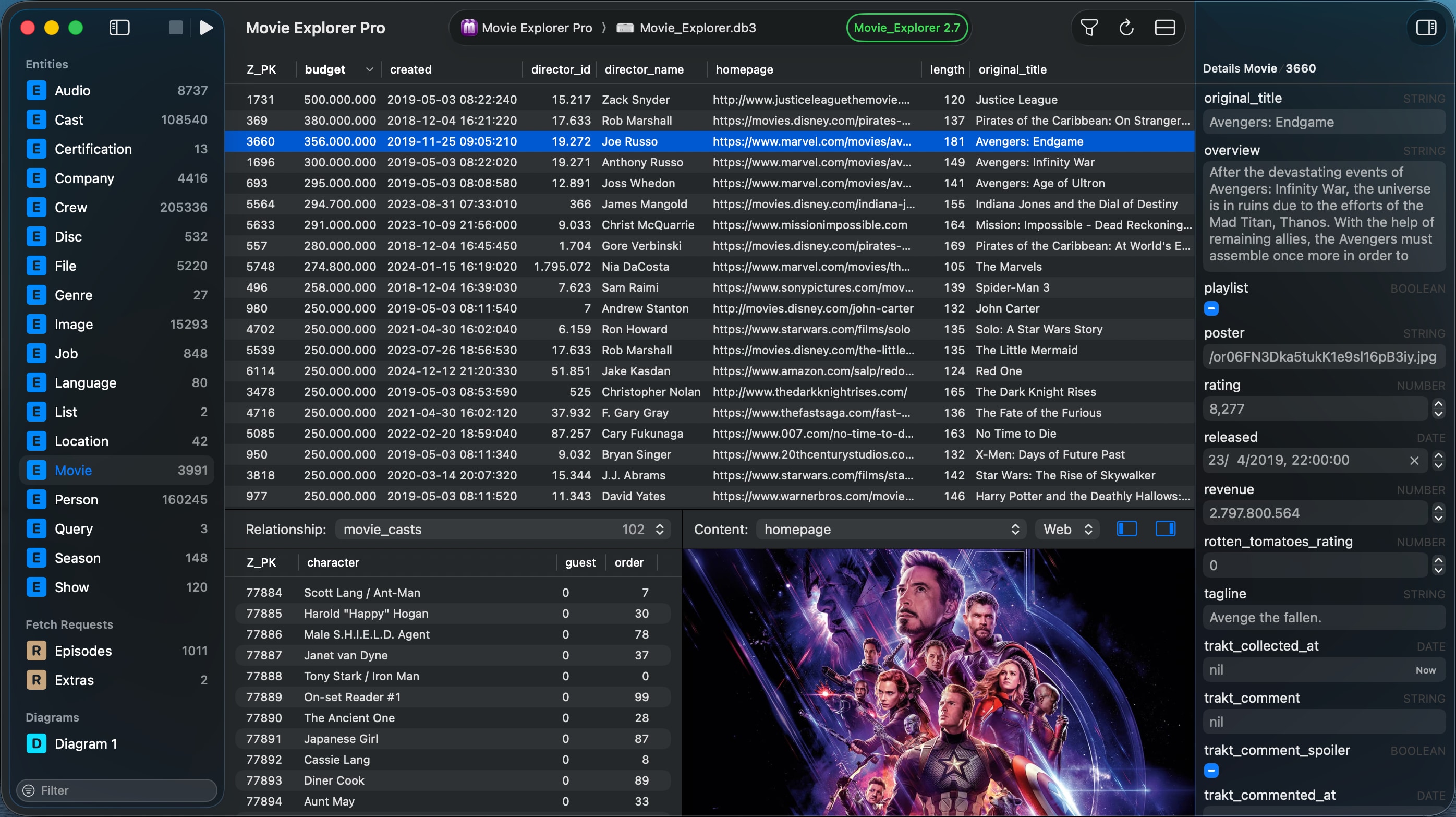Click the created column header
This screenshot has height=817, width=1456.
[410, 69]
